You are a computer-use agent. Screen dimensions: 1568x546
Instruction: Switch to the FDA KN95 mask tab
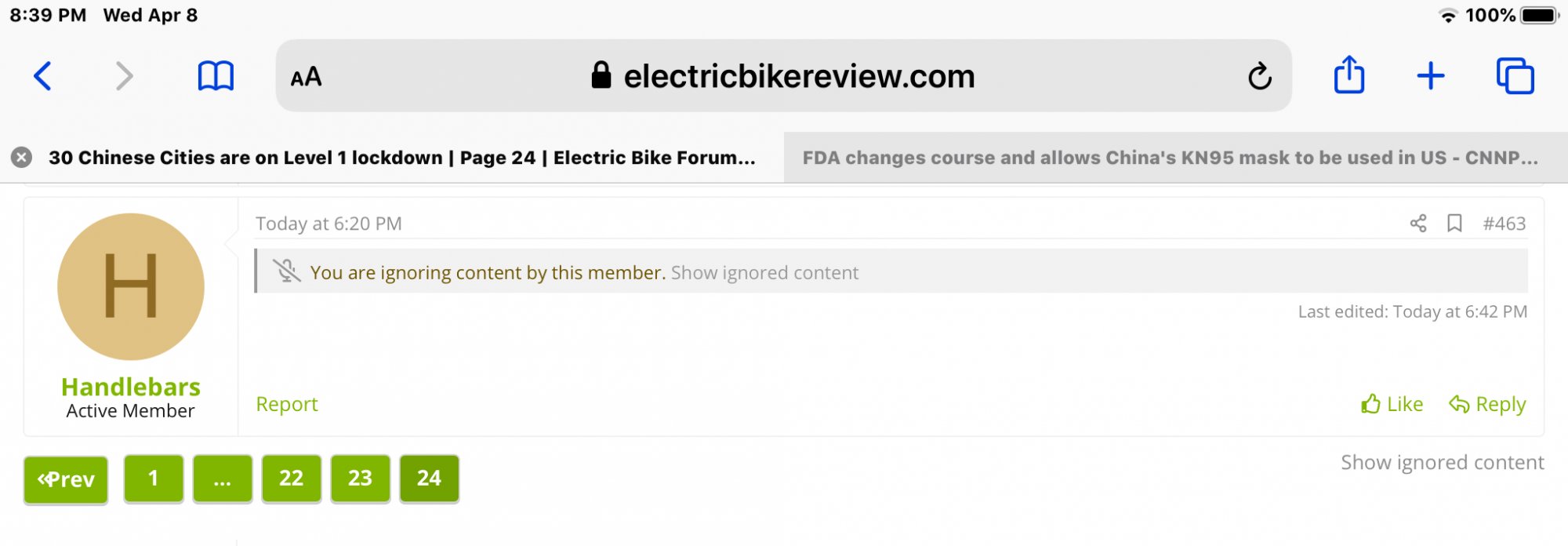(x=1170, y=158)
